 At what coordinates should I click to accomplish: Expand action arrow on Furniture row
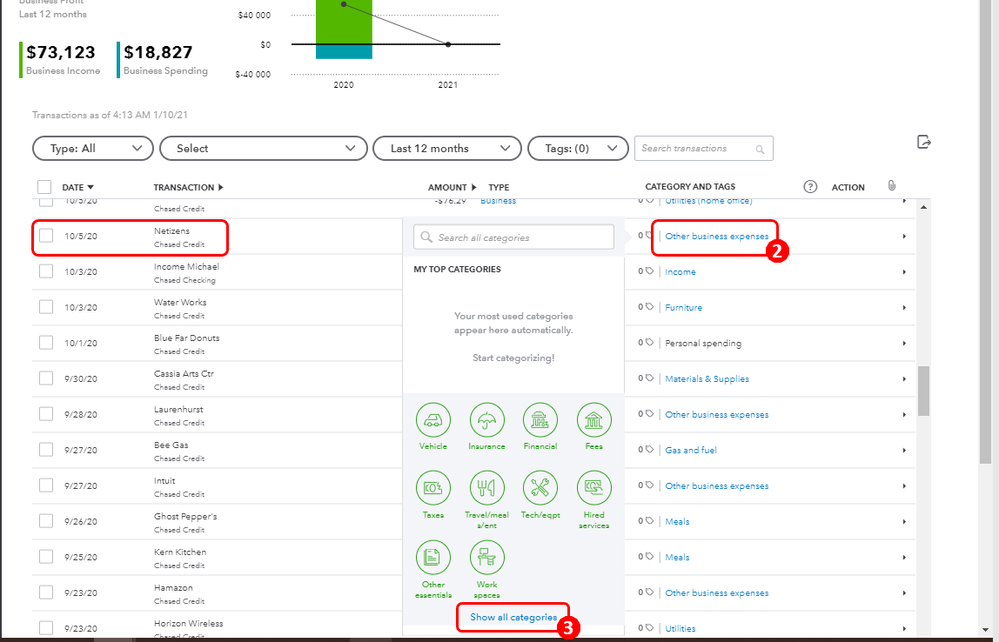(x=904, y=308)
